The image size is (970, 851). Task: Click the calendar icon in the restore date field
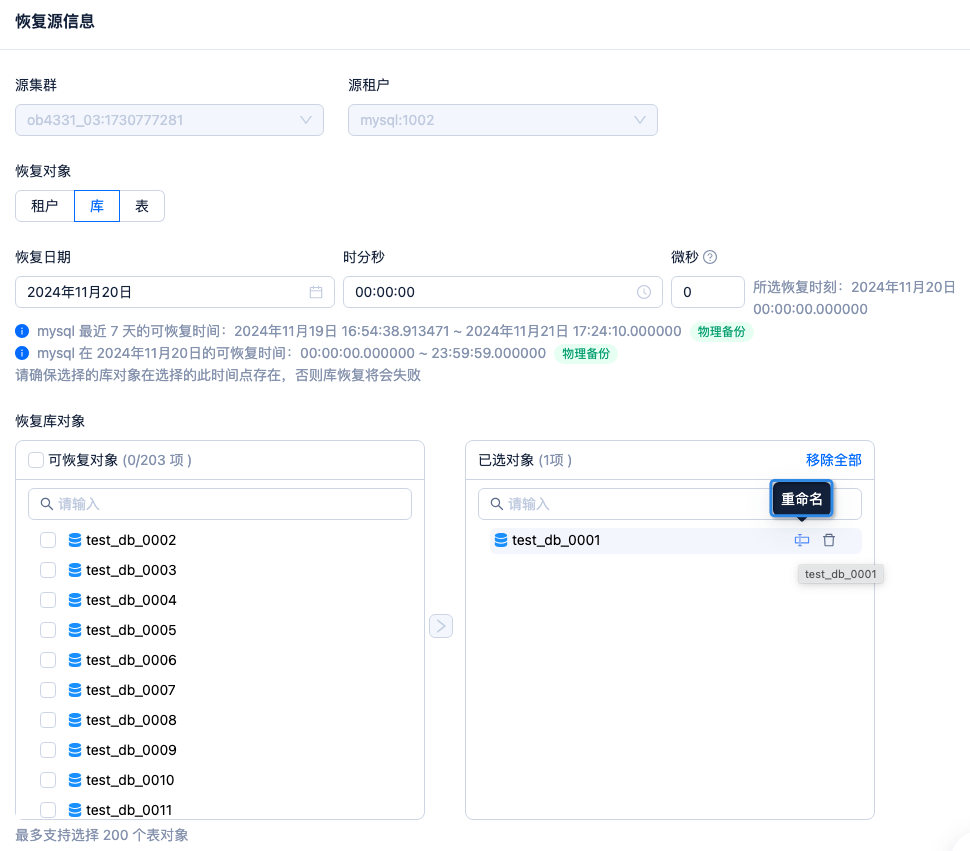(x=316, y=292)
